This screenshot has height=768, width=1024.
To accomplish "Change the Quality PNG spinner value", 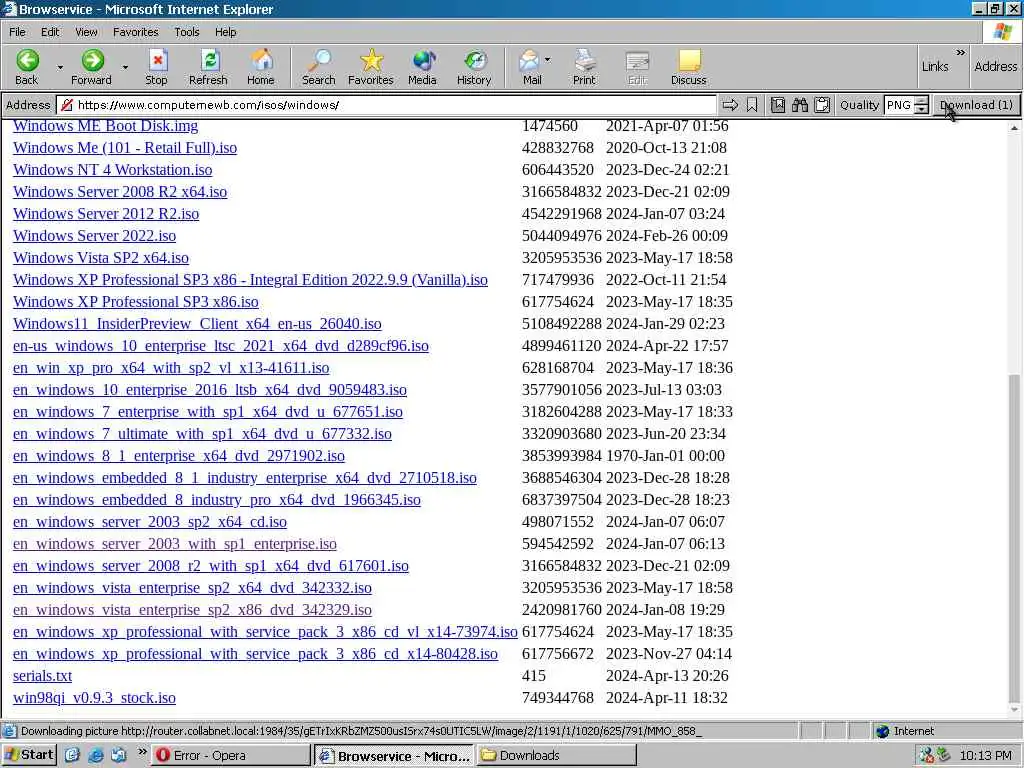I will 921,104.
